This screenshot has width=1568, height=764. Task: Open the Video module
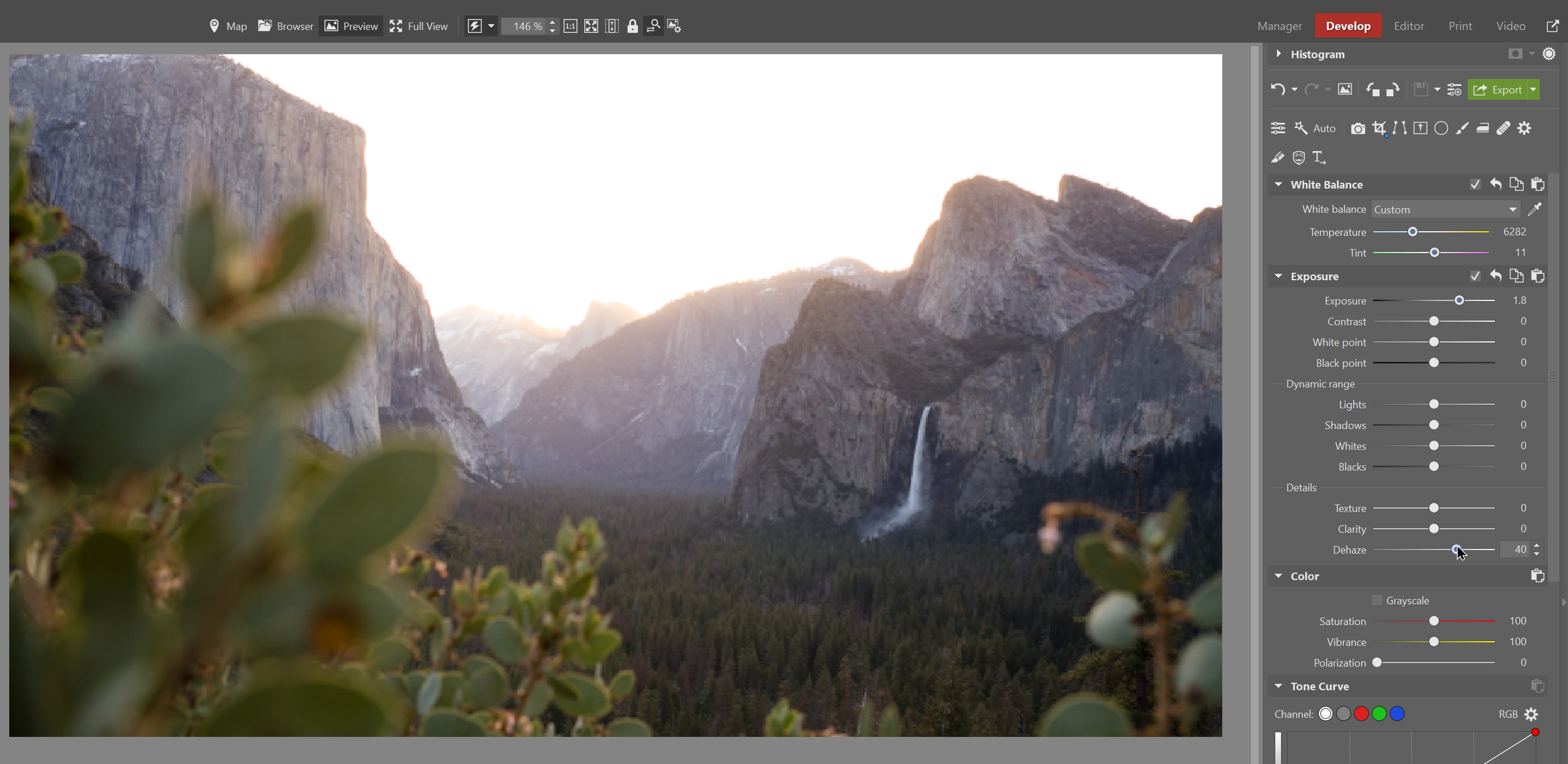point(1511,25)
